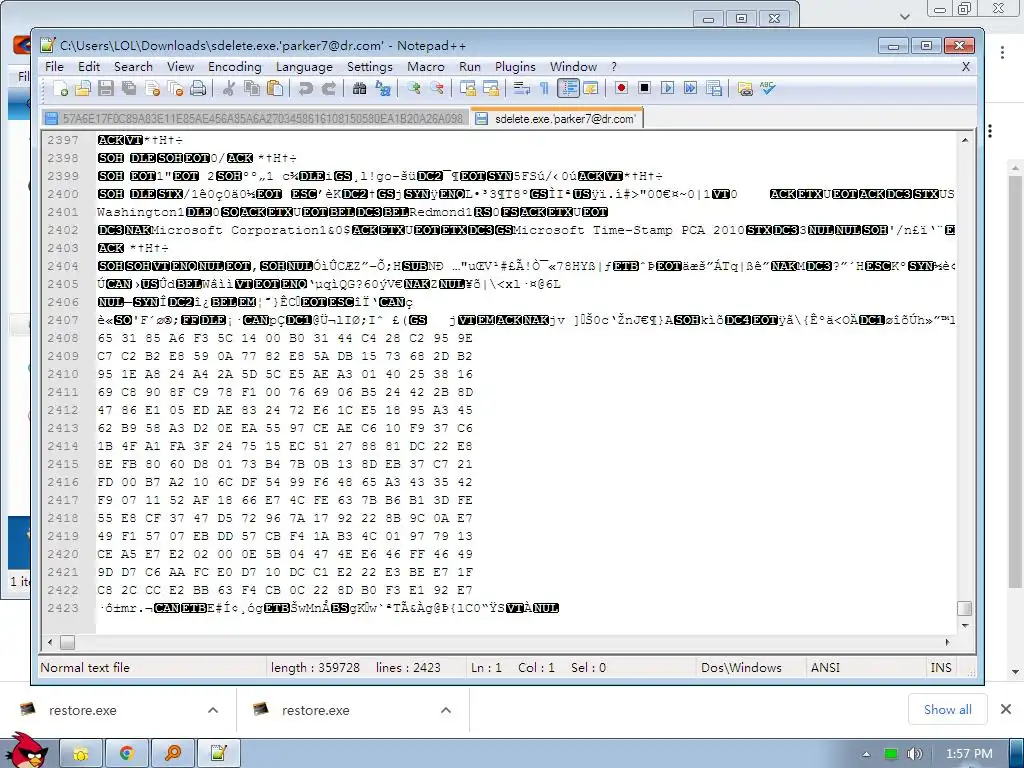Click the horizontal scrollbar left arrow
This screenshot has height=768, width=1024.
click(x=50, y=643)
